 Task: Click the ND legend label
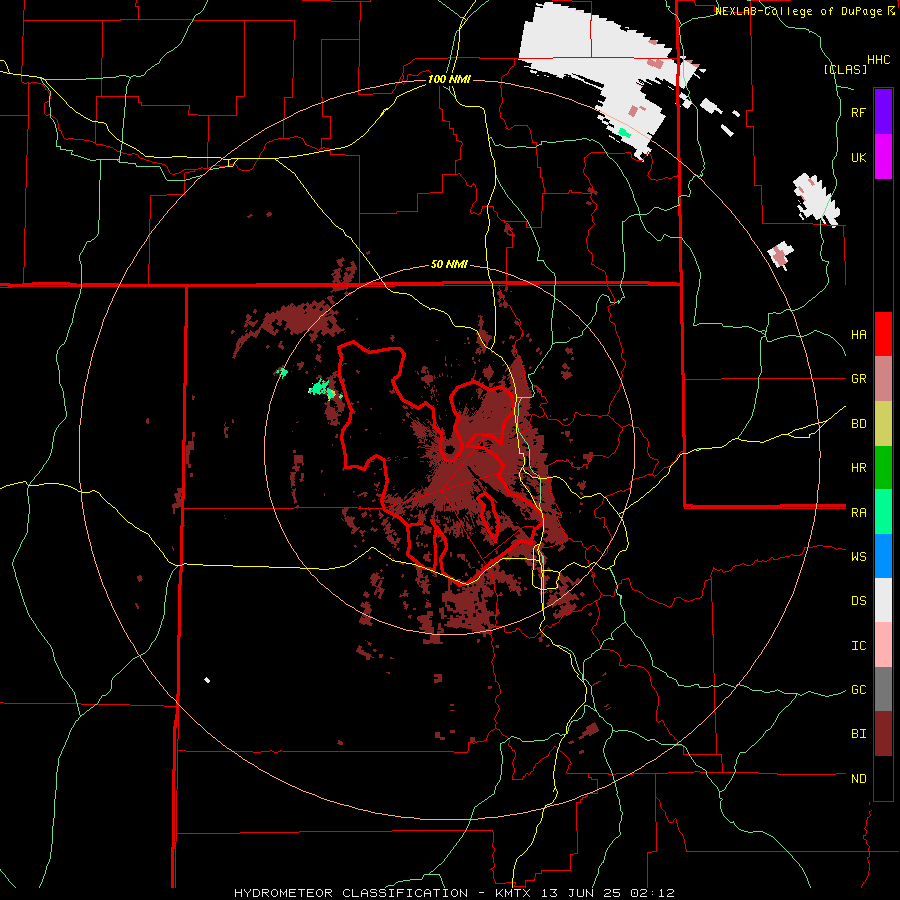tap(858, 779)
